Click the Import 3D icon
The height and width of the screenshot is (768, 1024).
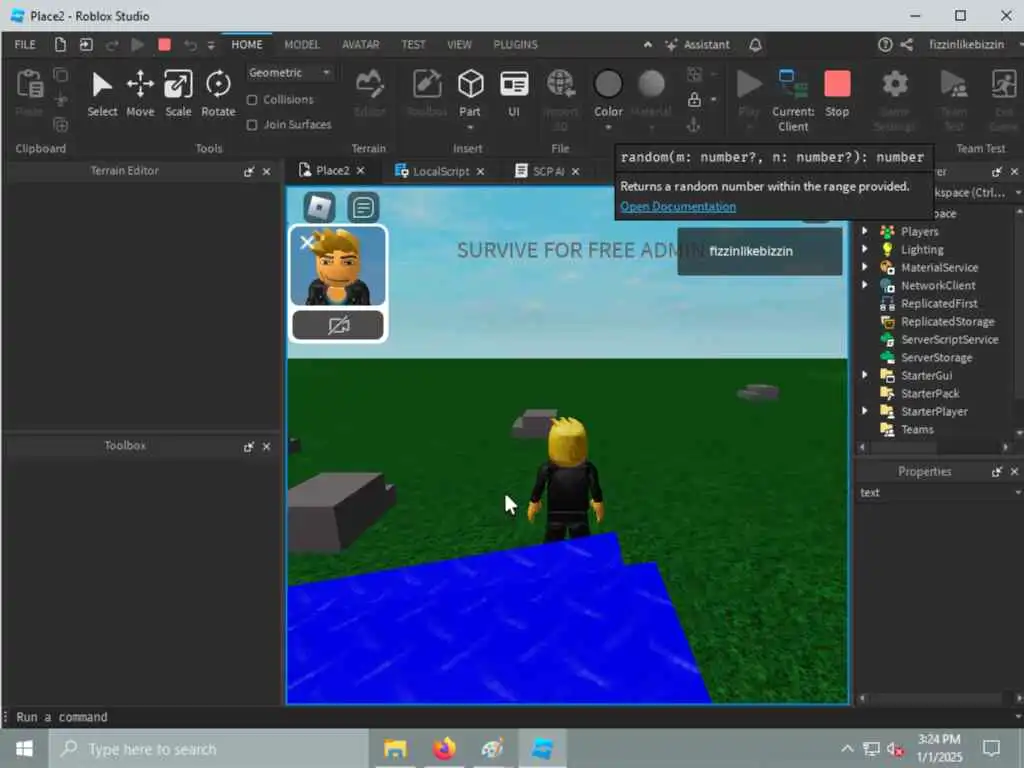point(560,84)
